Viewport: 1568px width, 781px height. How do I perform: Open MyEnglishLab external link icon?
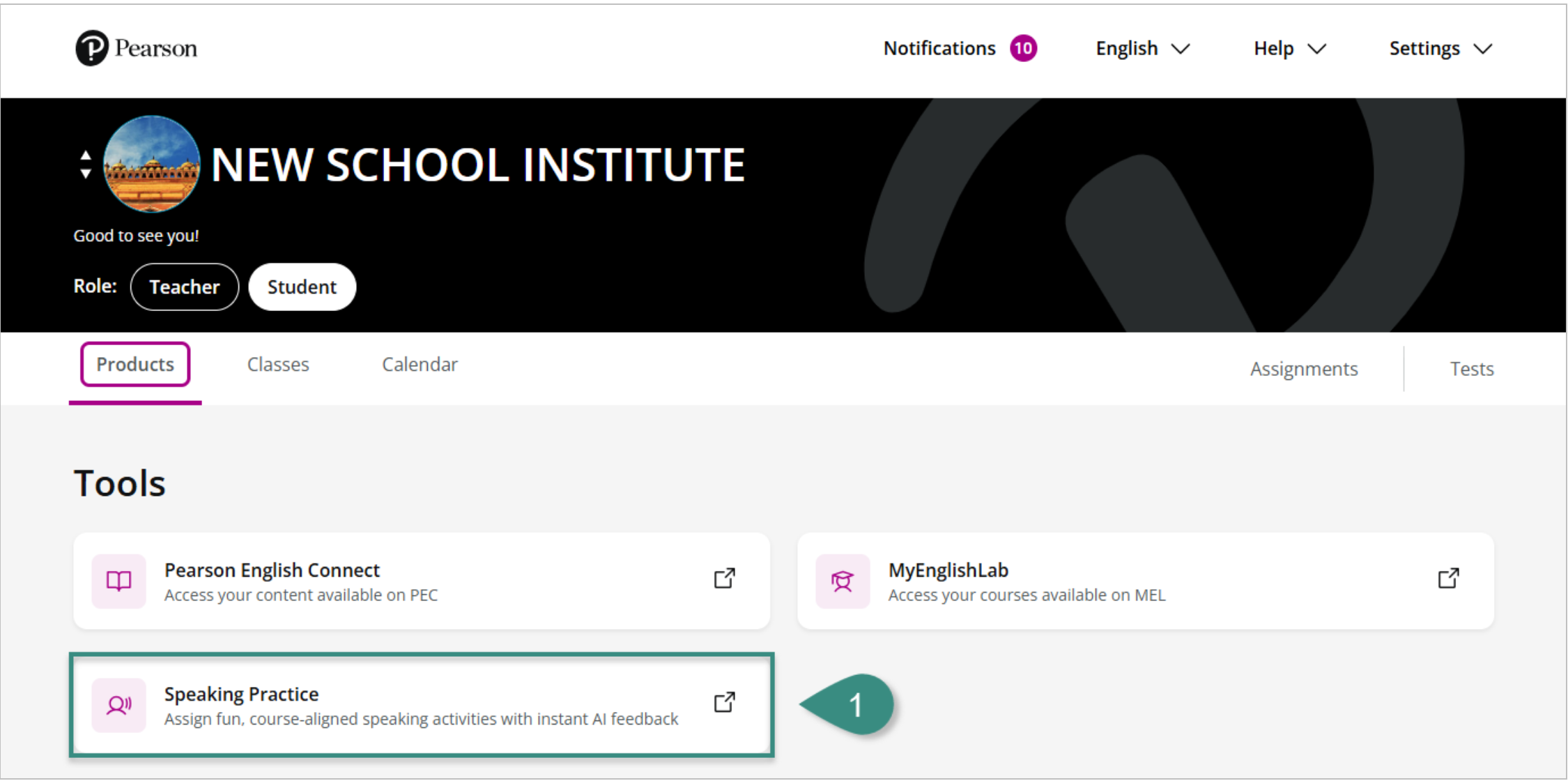coord(1448,578)
